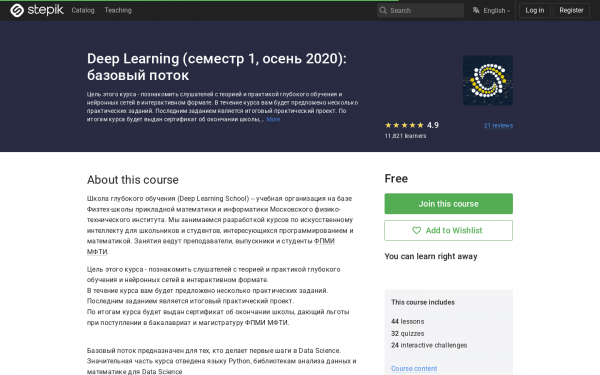Image resolution: width=600 pixels, height=375 pixels.
Task: Open the ФПМИ МФТИ link in description
Action: point(324,241)
